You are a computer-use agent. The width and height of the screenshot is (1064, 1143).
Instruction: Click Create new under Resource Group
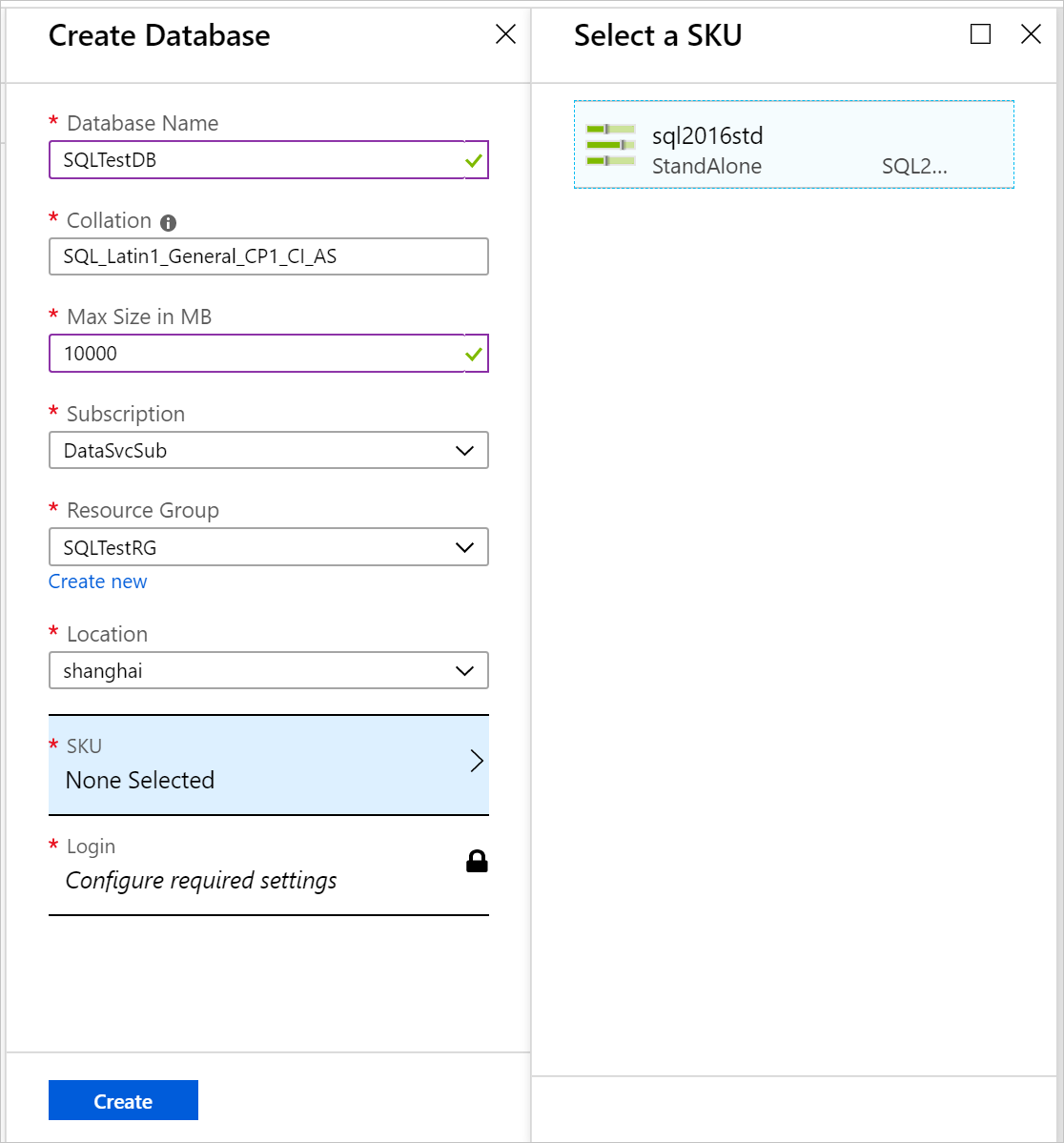(97, 582)
